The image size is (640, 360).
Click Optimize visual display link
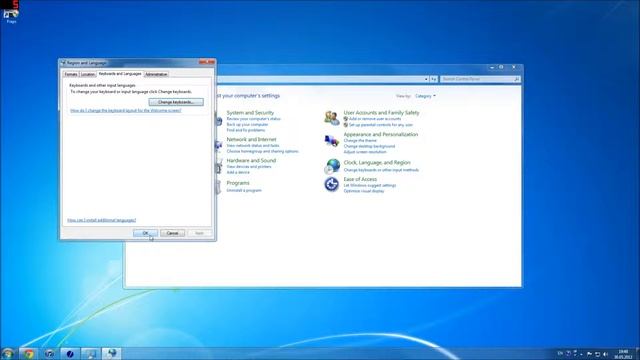(x=364, y=191)
